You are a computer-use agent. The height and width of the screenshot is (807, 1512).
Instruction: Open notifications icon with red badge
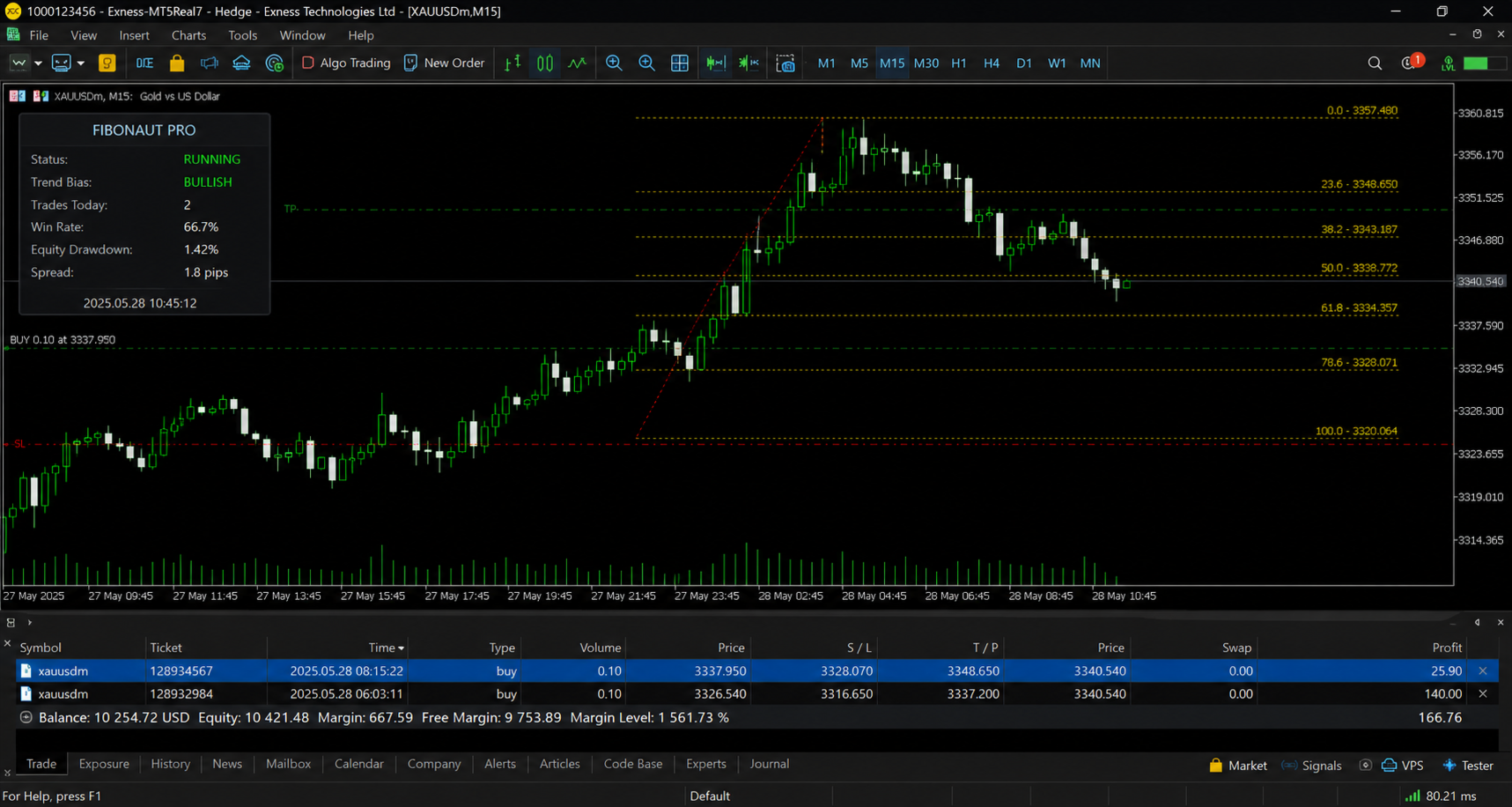coord(1412,62)
